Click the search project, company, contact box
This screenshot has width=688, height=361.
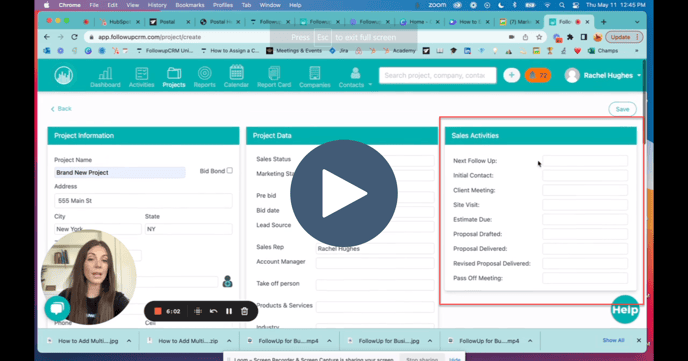[x=437, y=75]
